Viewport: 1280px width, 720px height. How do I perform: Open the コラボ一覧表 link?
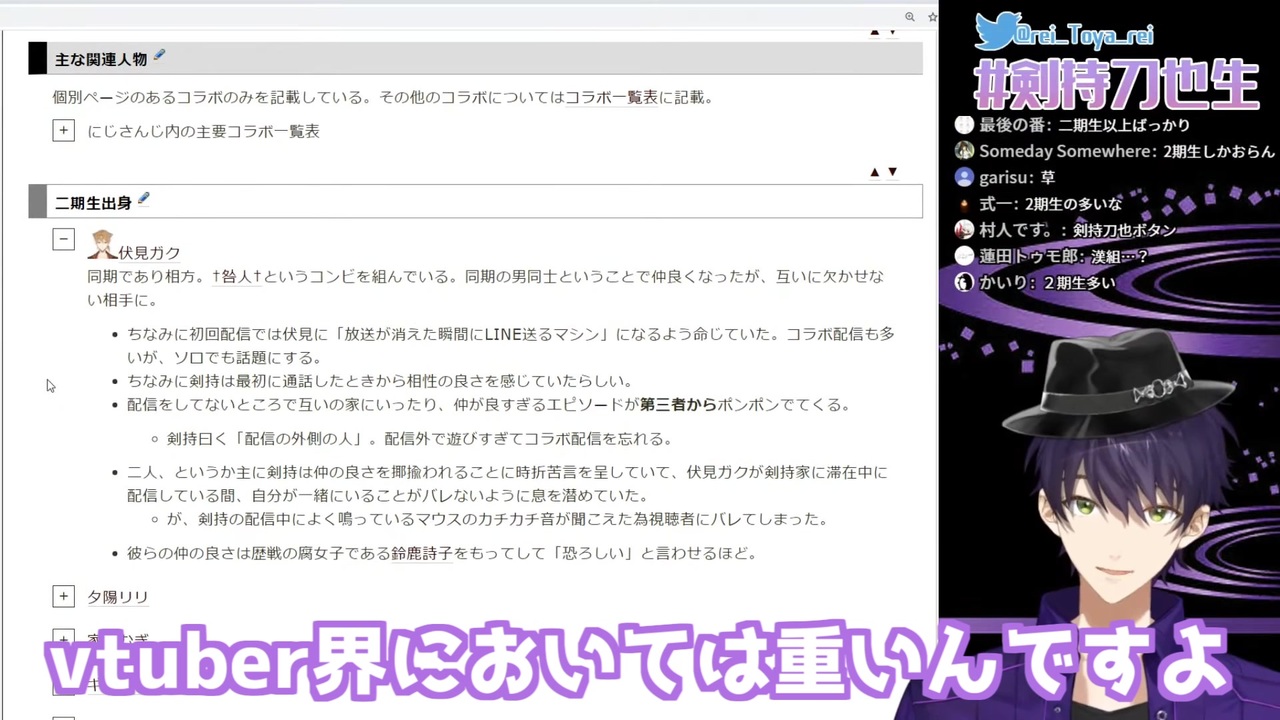coord(611,97)
